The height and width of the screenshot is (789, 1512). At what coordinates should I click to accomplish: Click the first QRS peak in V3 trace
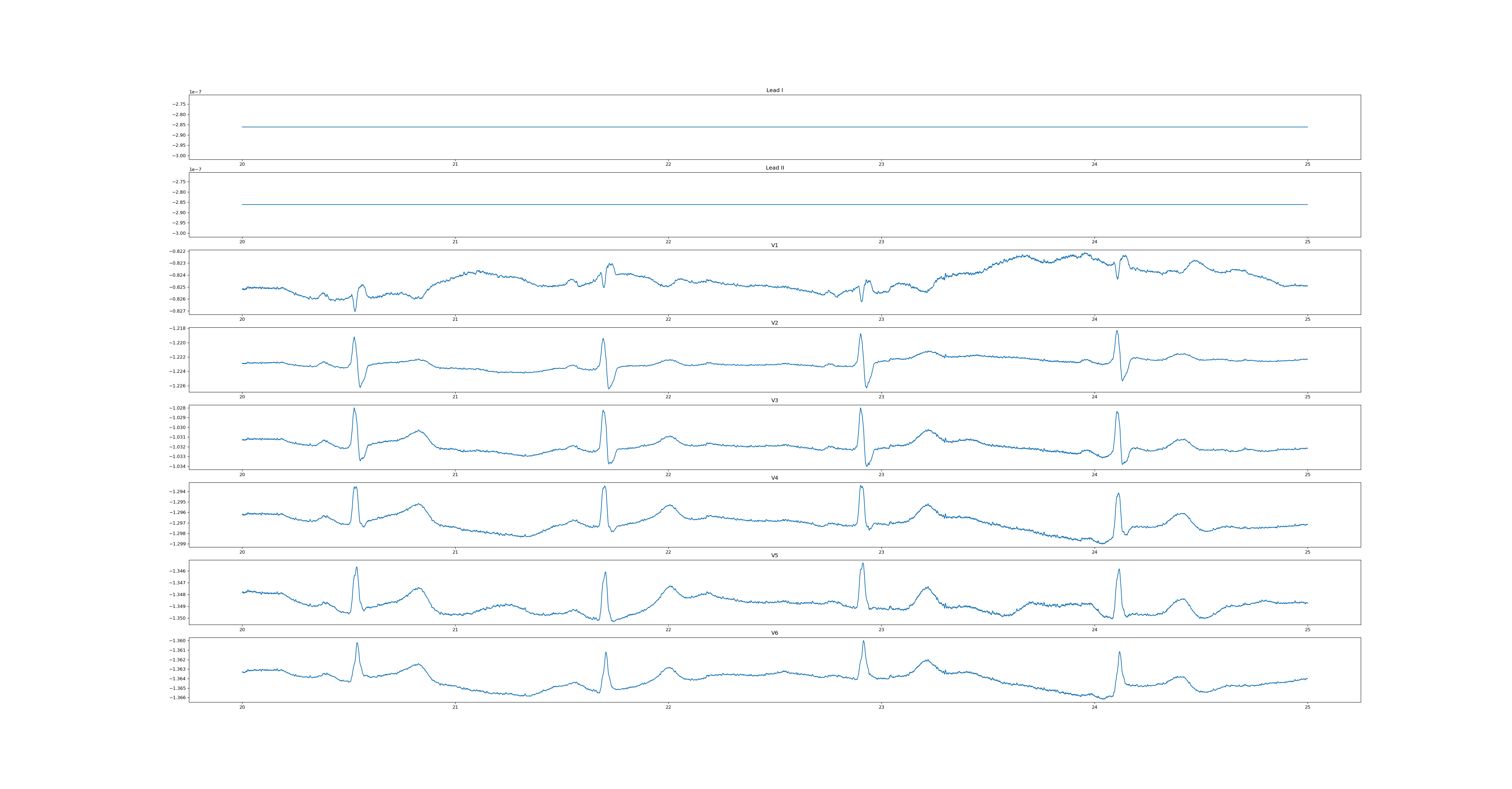click(354, 408)
